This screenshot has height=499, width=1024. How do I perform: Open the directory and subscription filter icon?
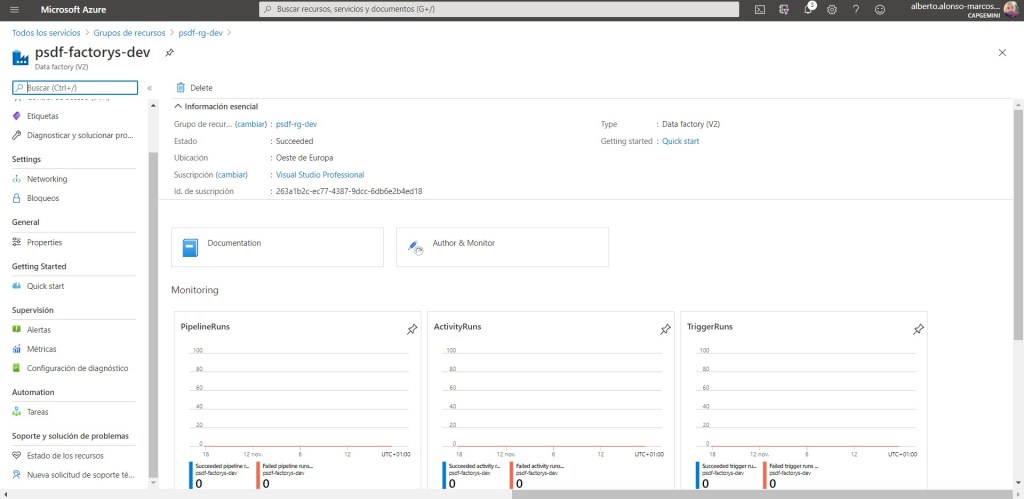coord(784,9)
